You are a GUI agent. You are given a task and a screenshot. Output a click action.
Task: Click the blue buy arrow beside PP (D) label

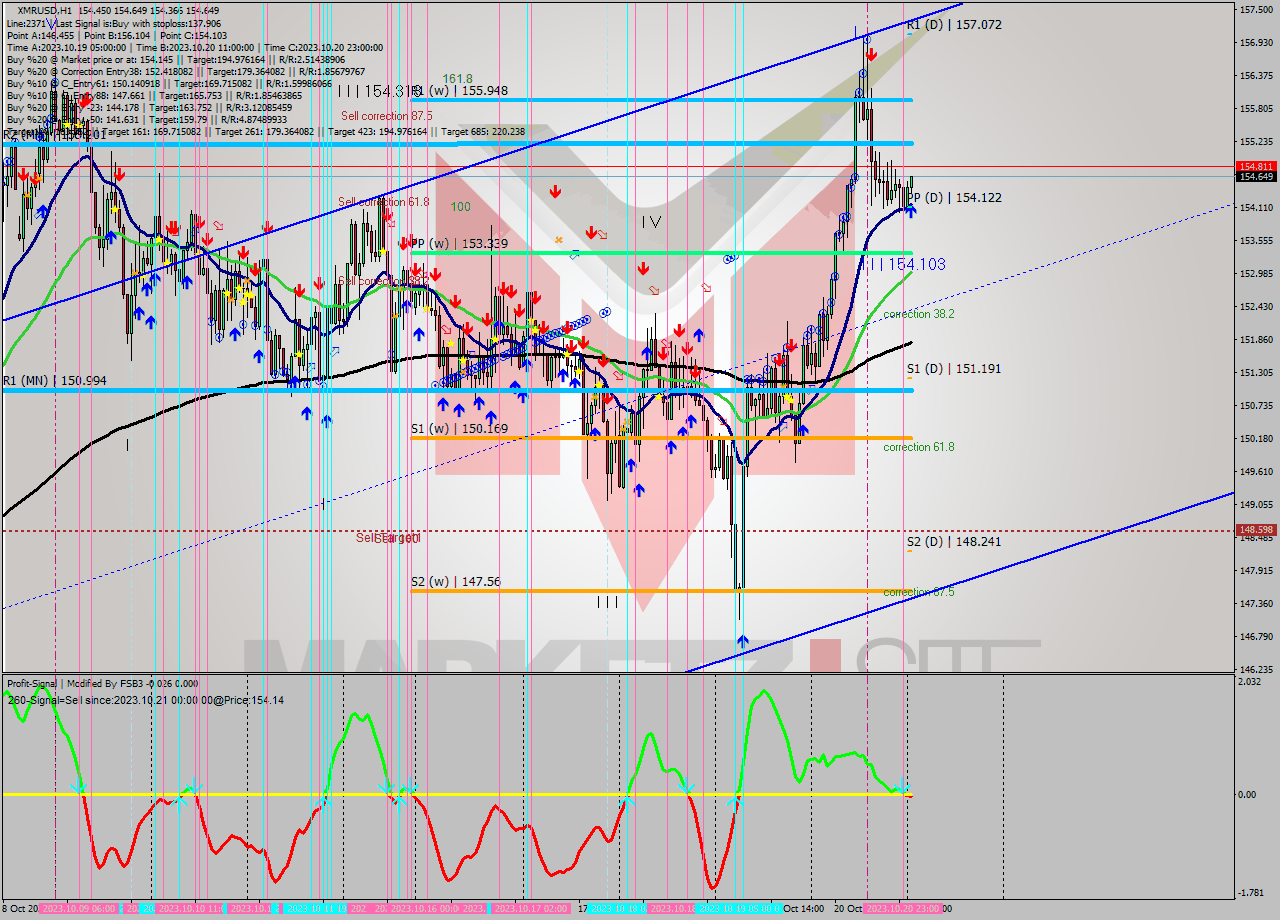coord(911,211)
